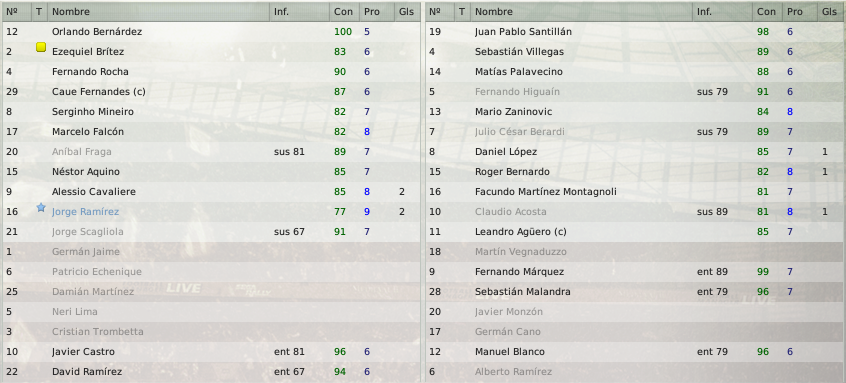Viewport: 846px width, 383px height.
Task: Click the Nº header in right table
Action: pyautogui.click(x=440, y=11)
